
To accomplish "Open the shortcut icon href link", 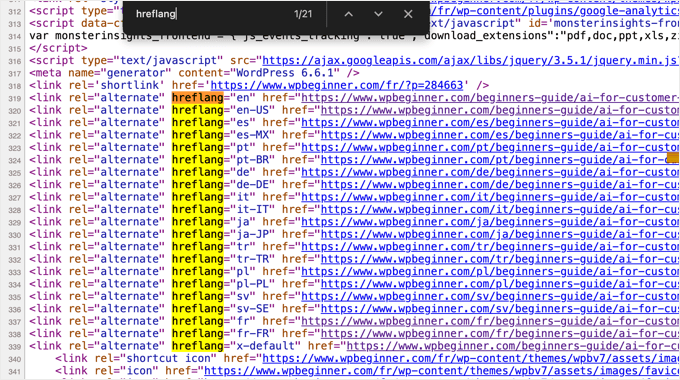I will click(471, 359).
